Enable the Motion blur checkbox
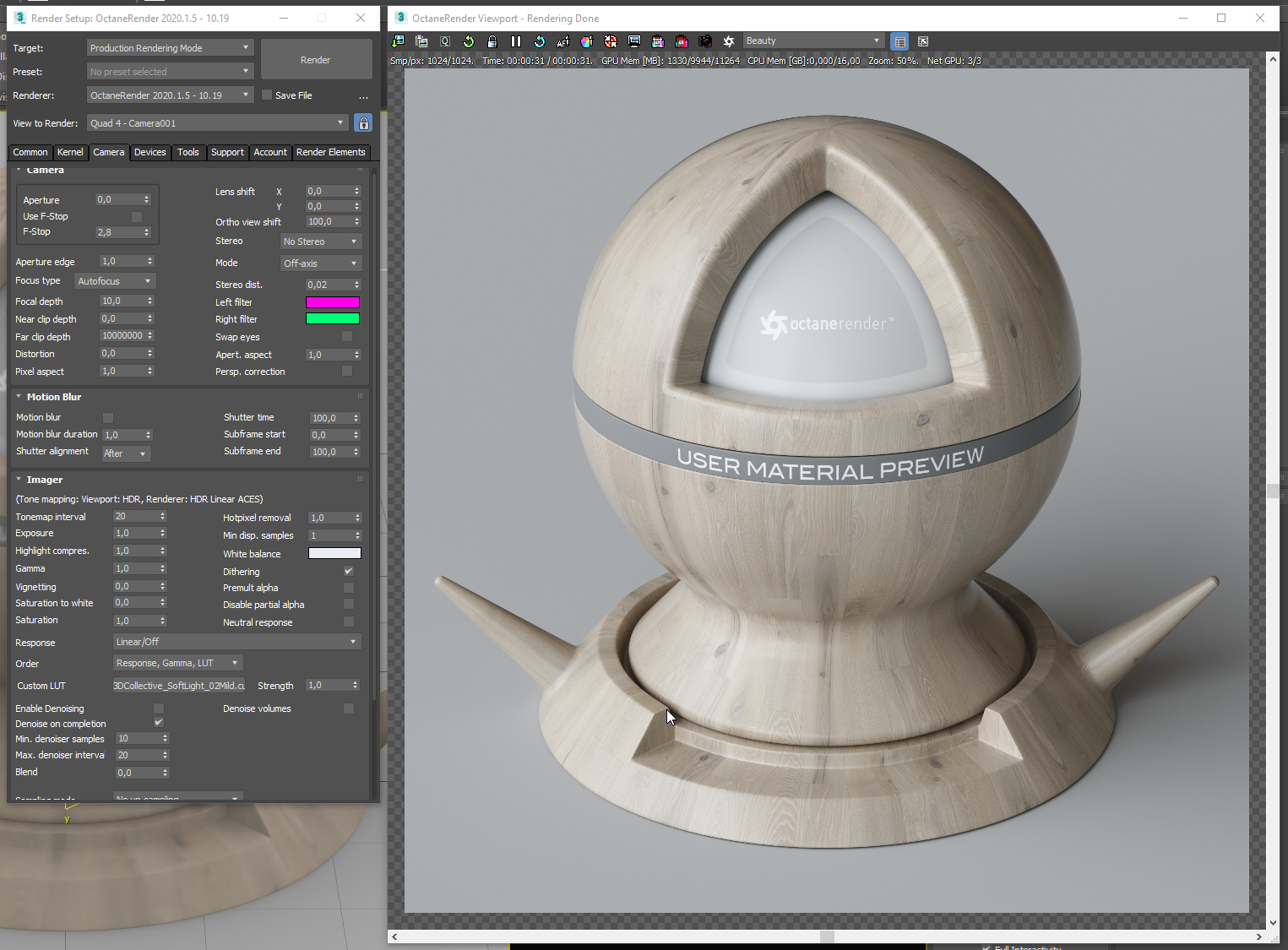Image resolution: width=1288 pixels, height=950 pixels. coord(108,417)
